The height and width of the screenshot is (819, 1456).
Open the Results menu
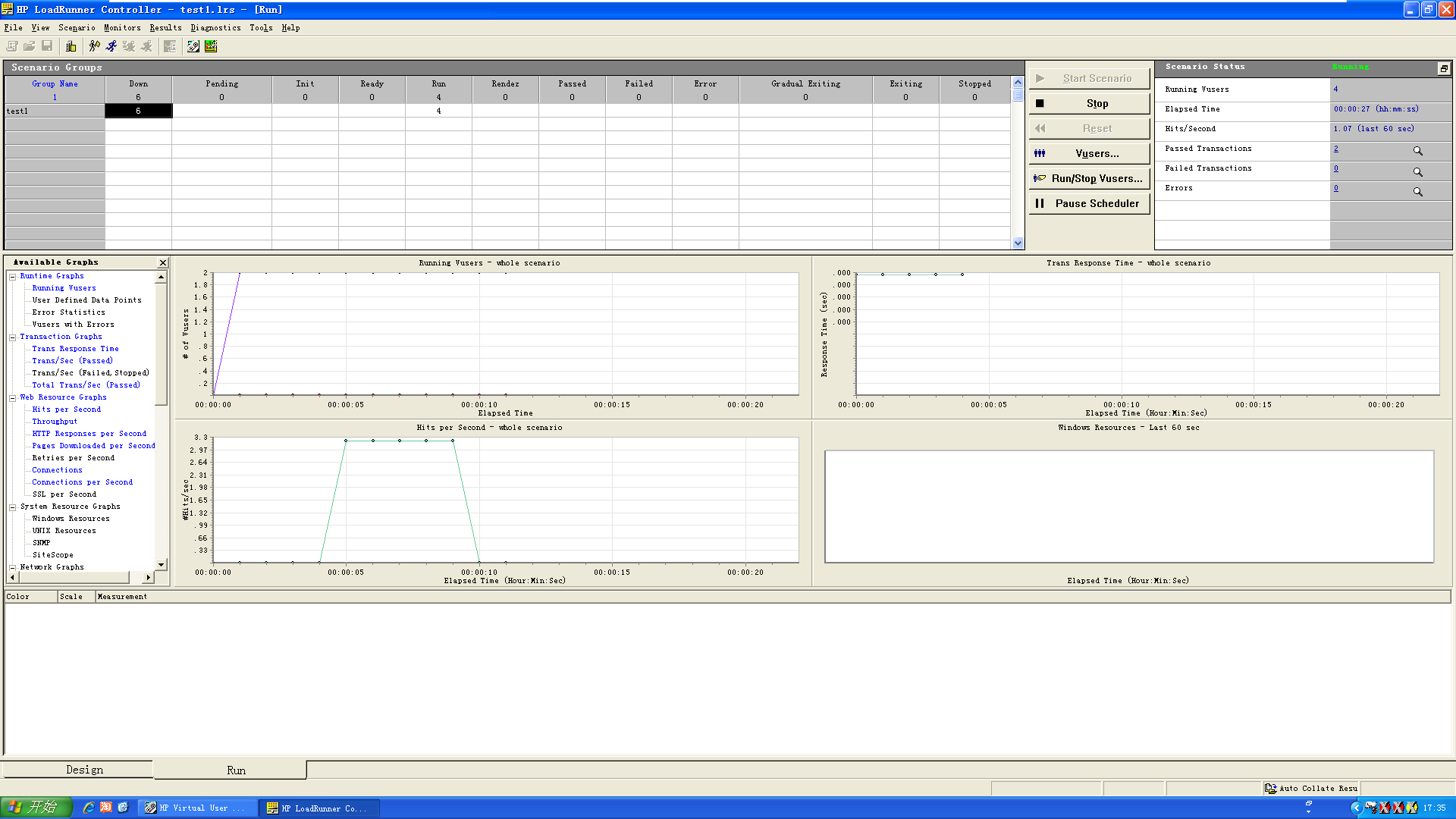[165, 27]
